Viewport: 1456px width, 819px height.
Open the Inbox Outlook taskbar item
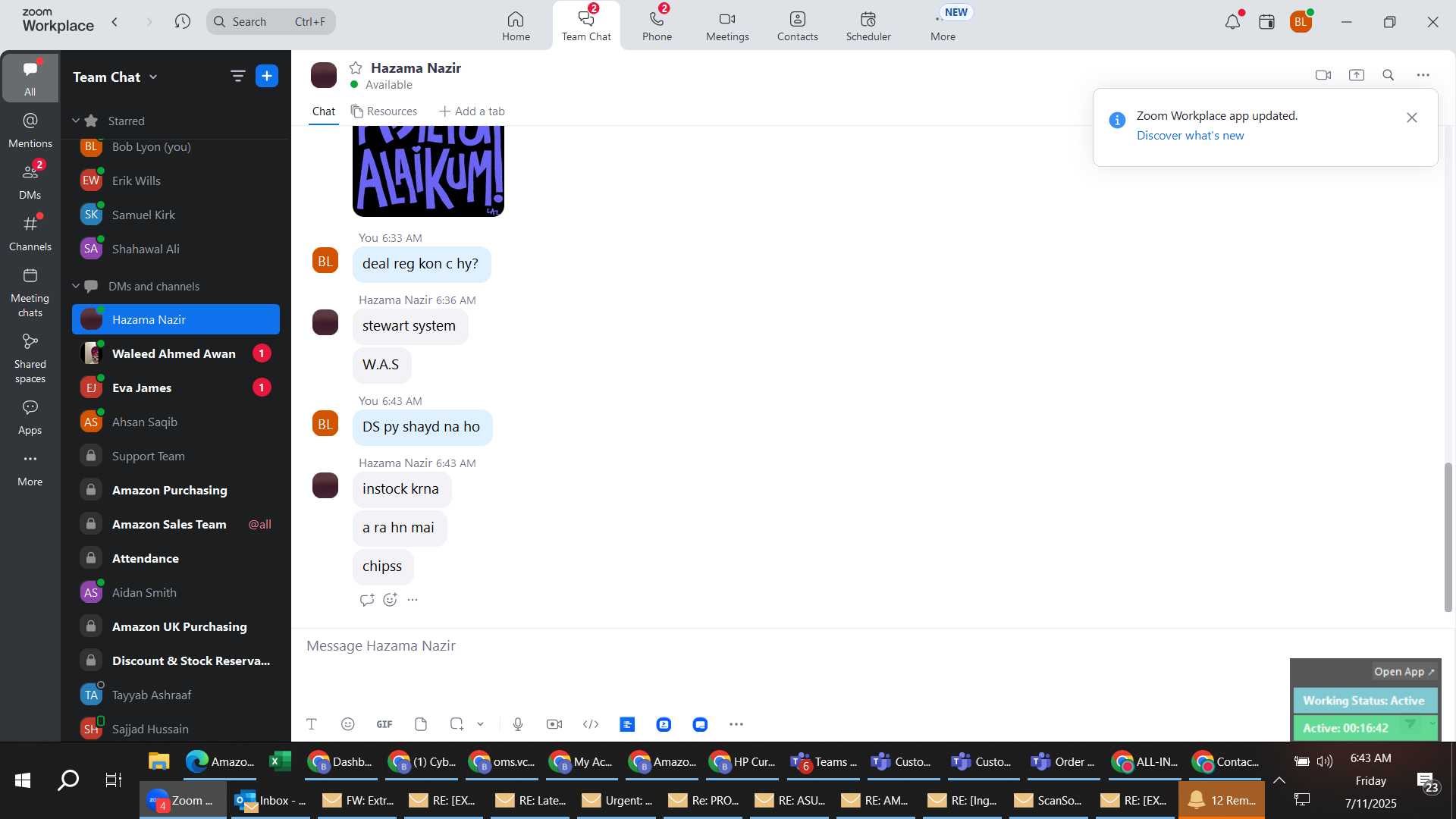click(x=271, y=800)
